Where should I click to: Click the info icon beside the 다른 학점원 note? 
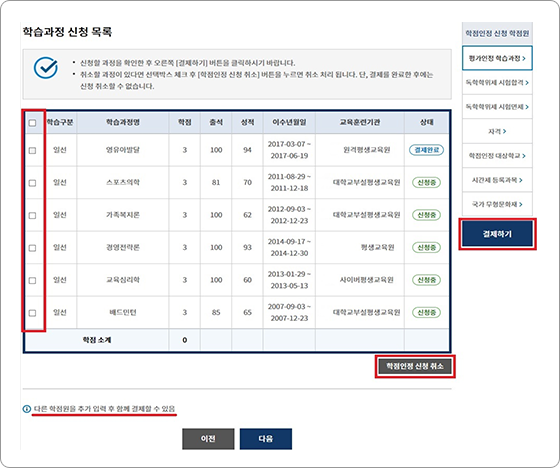point(27,409)
